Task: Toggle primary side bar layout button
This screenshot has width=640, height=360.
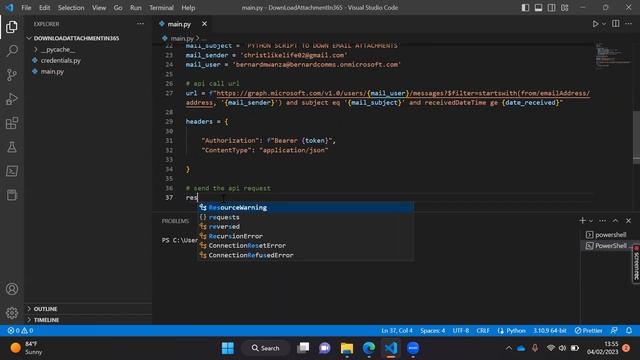Action: coord(525,7)
